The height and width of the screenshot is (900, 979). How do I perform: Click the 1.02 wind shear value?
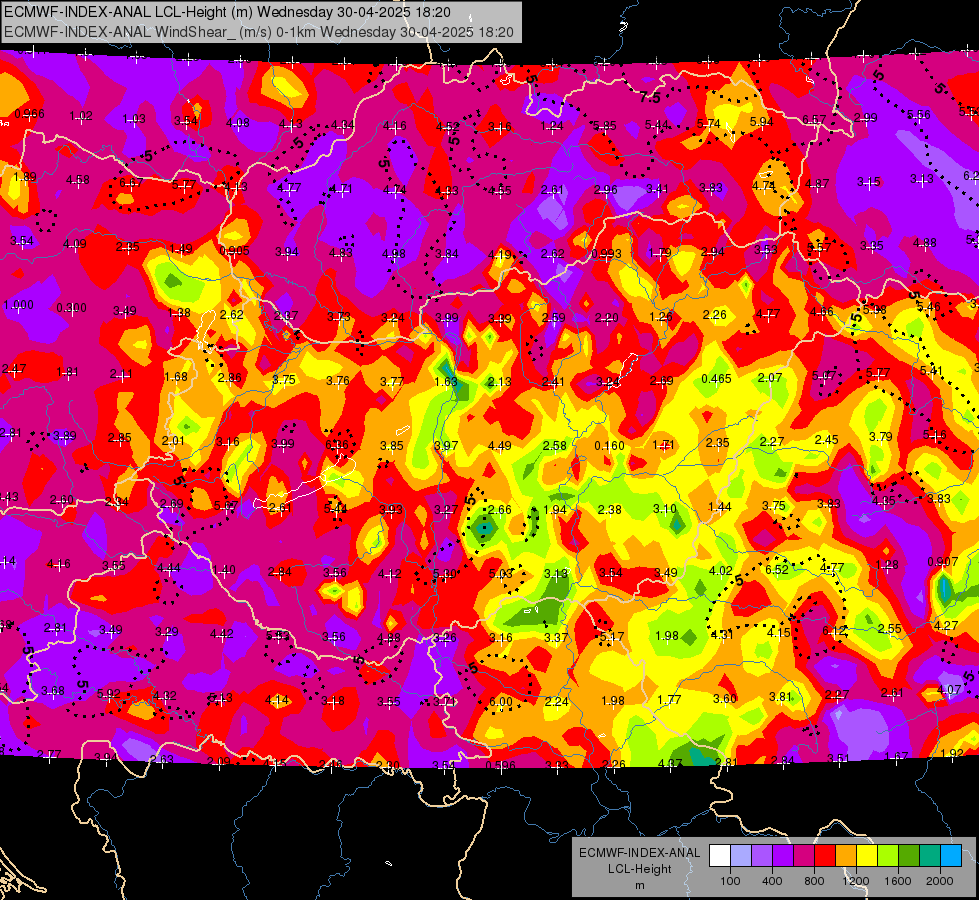81,116
